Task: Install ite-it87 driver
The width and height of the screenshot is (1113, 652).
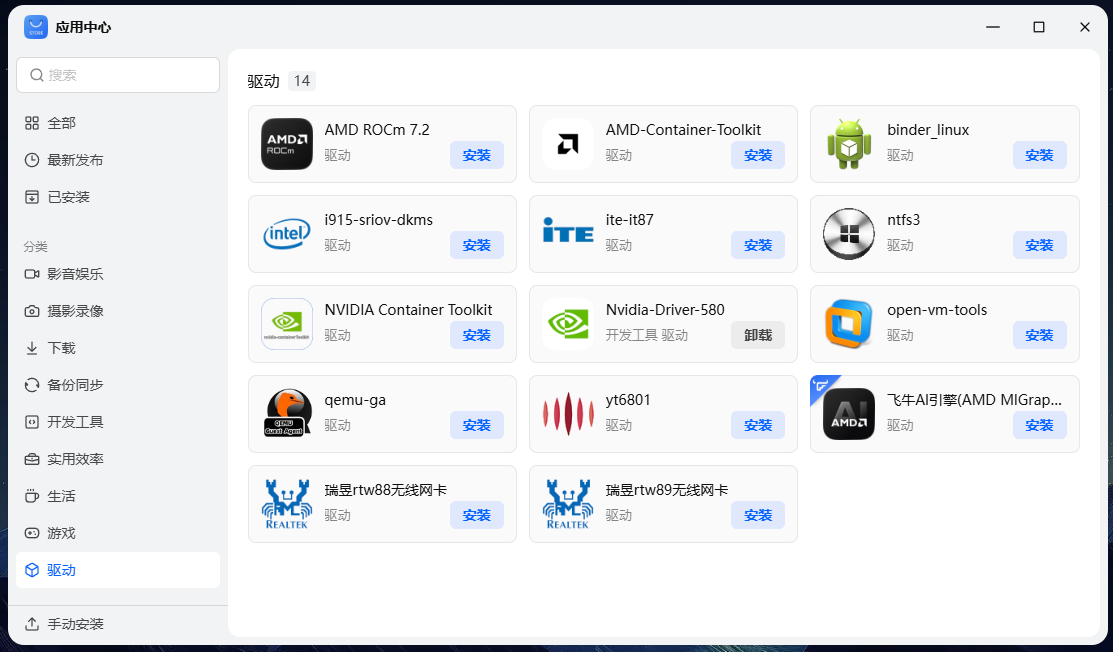Action: 758,245
